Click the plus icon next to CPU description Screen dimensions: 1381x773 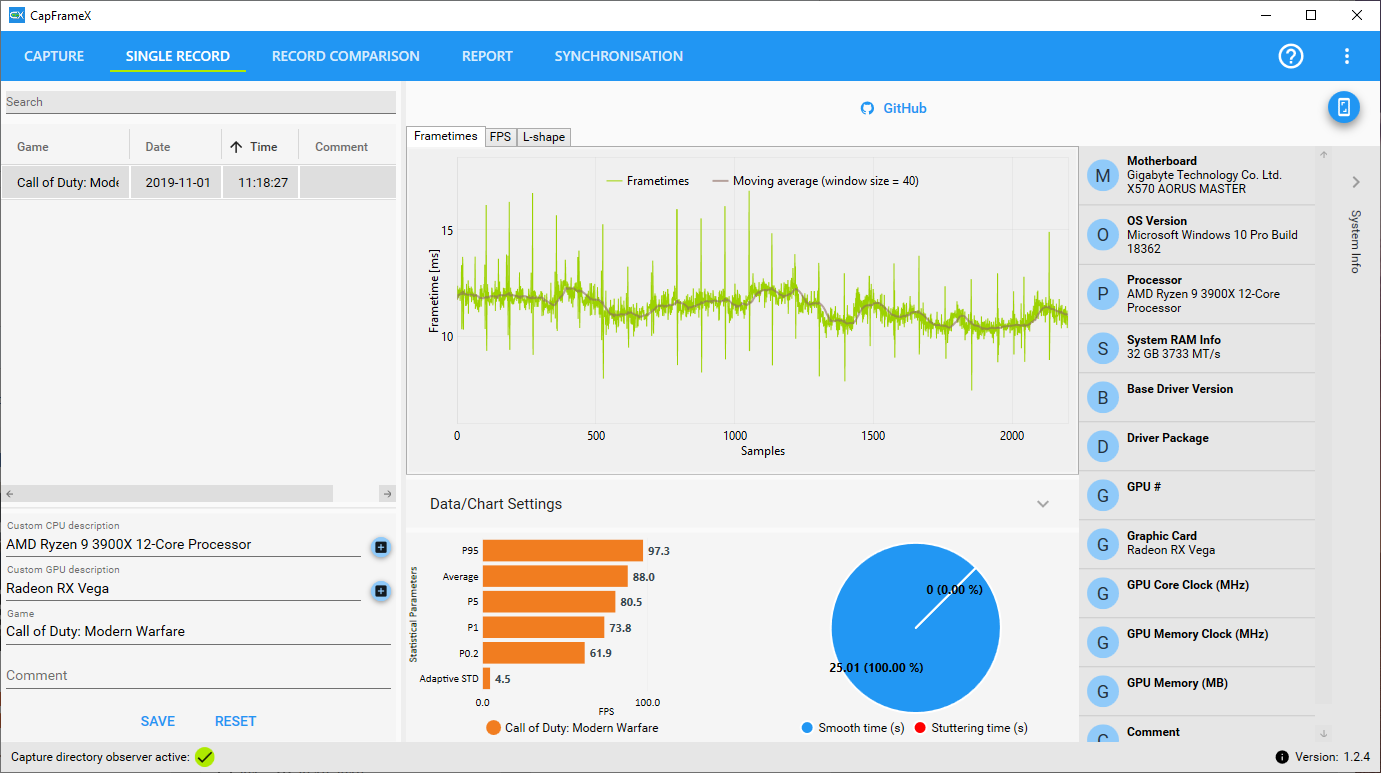381,547
